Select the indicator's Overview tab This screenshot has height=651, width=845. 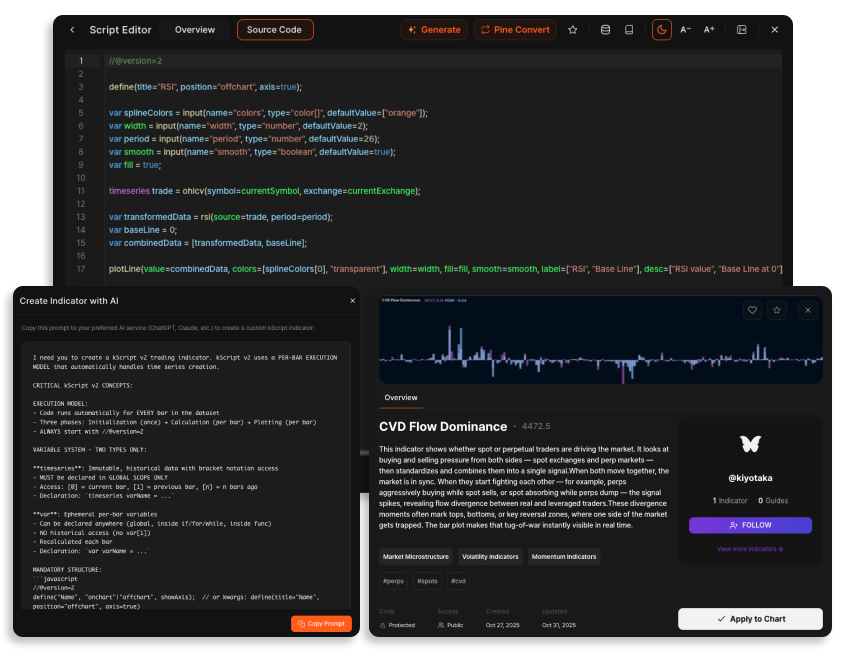[401, 397]
